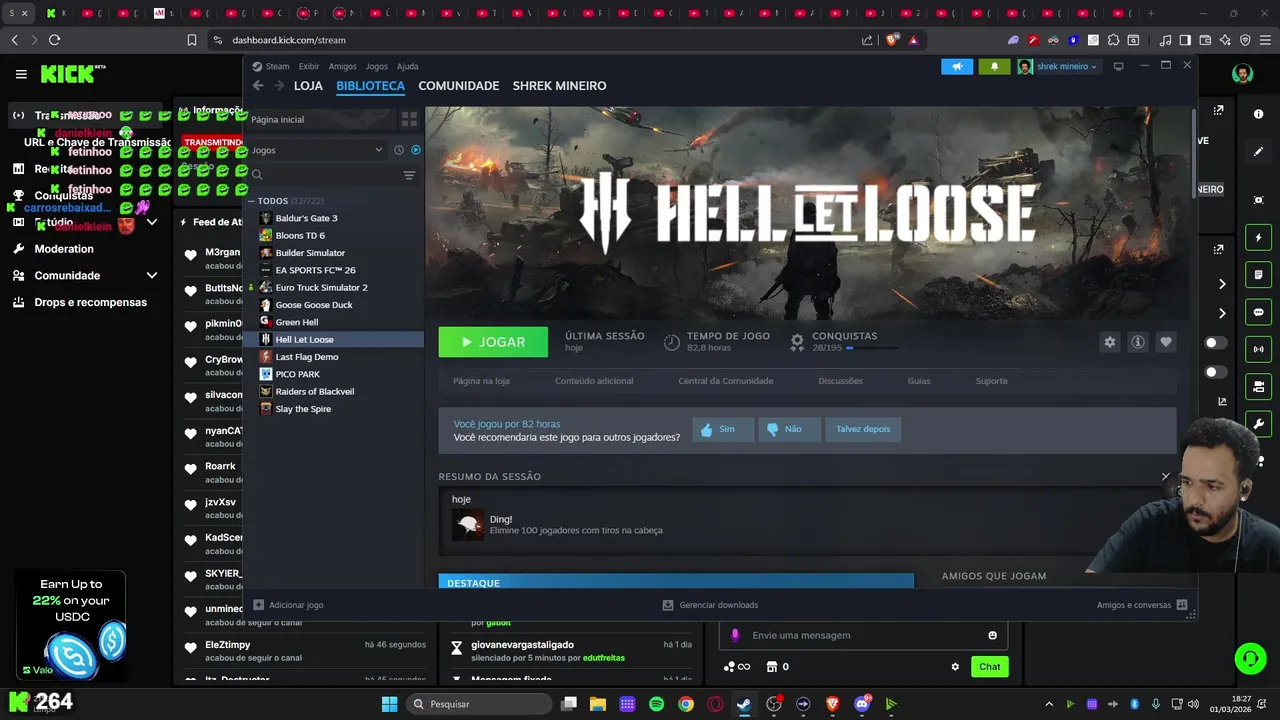Go back in Steam navigation
The height and width of the screenshot is (720, 1280).
tap(258, 86)
